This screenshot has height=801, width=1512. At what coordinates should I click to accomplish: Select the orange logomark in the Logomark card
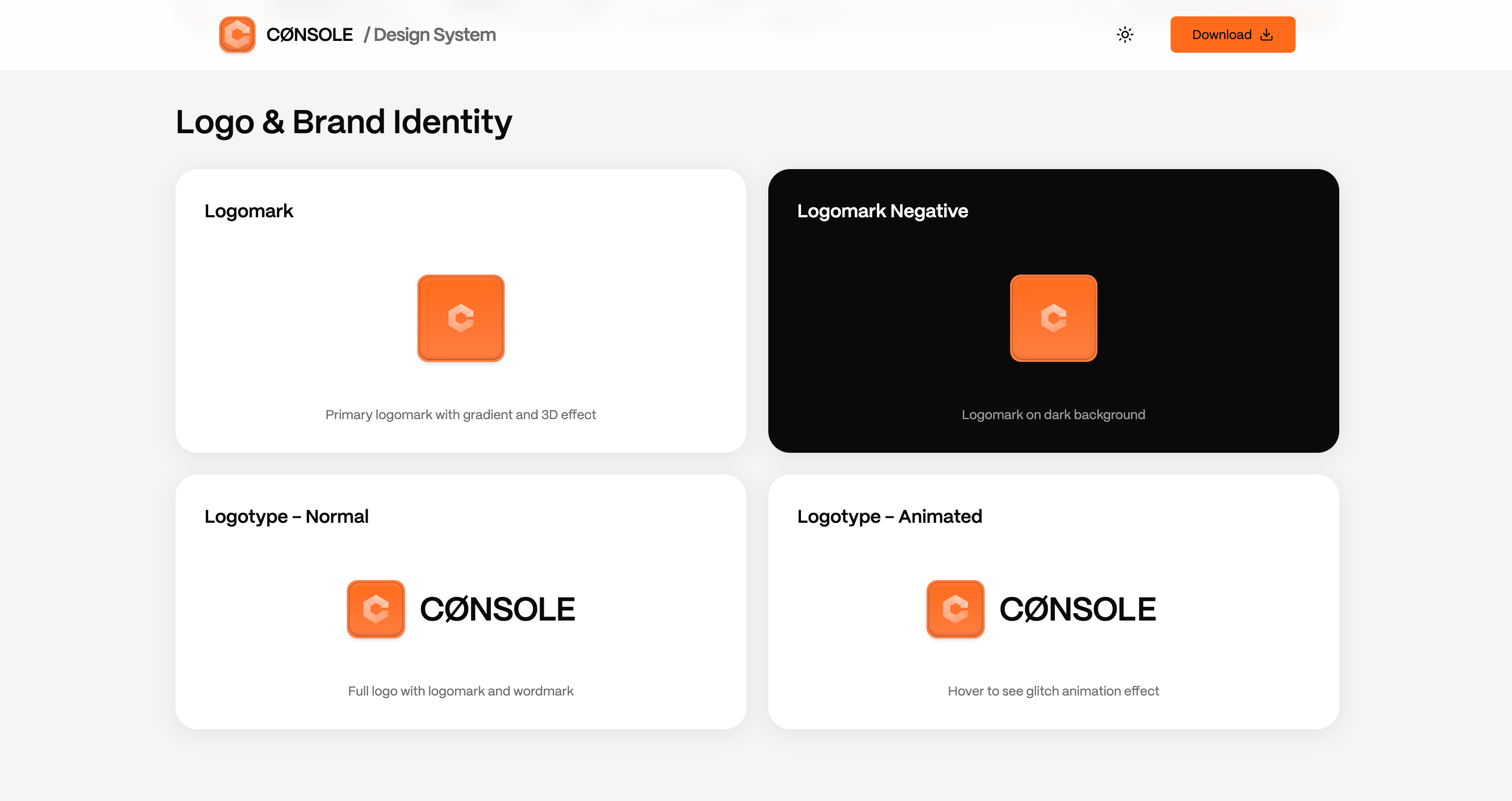pos(461,317)
